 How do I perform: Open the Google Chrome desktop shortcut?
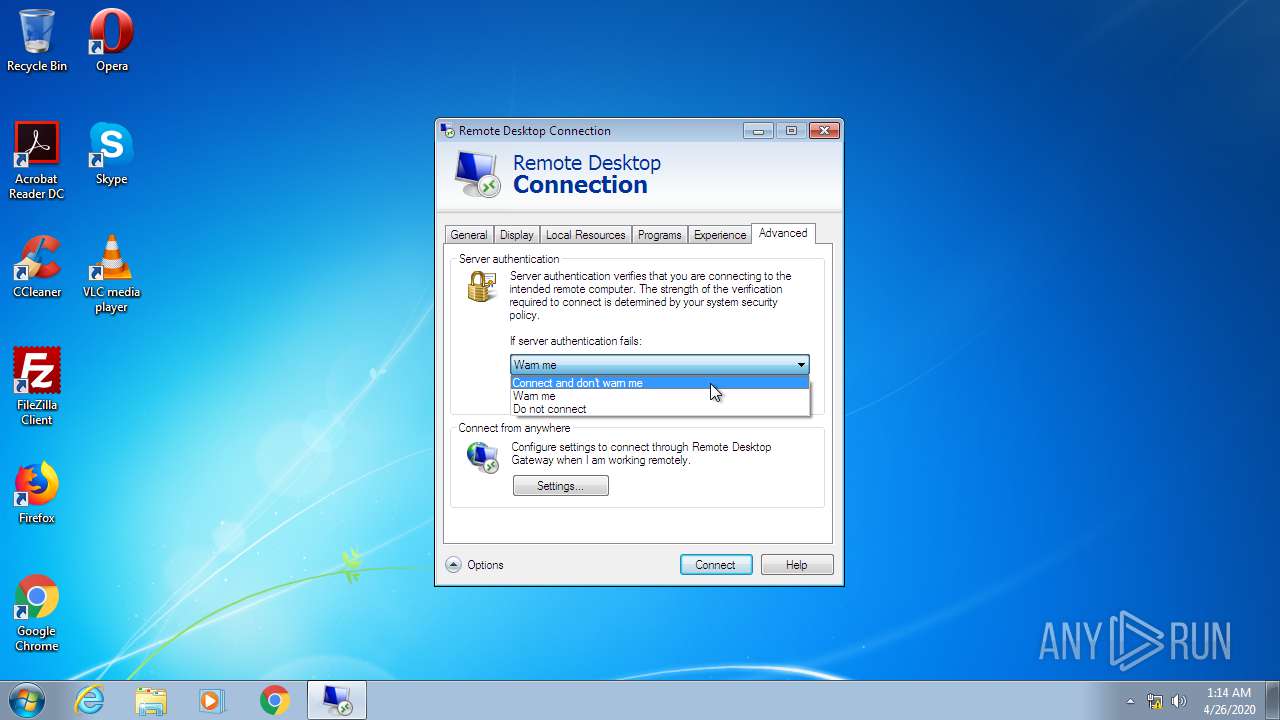coord(37,612)
